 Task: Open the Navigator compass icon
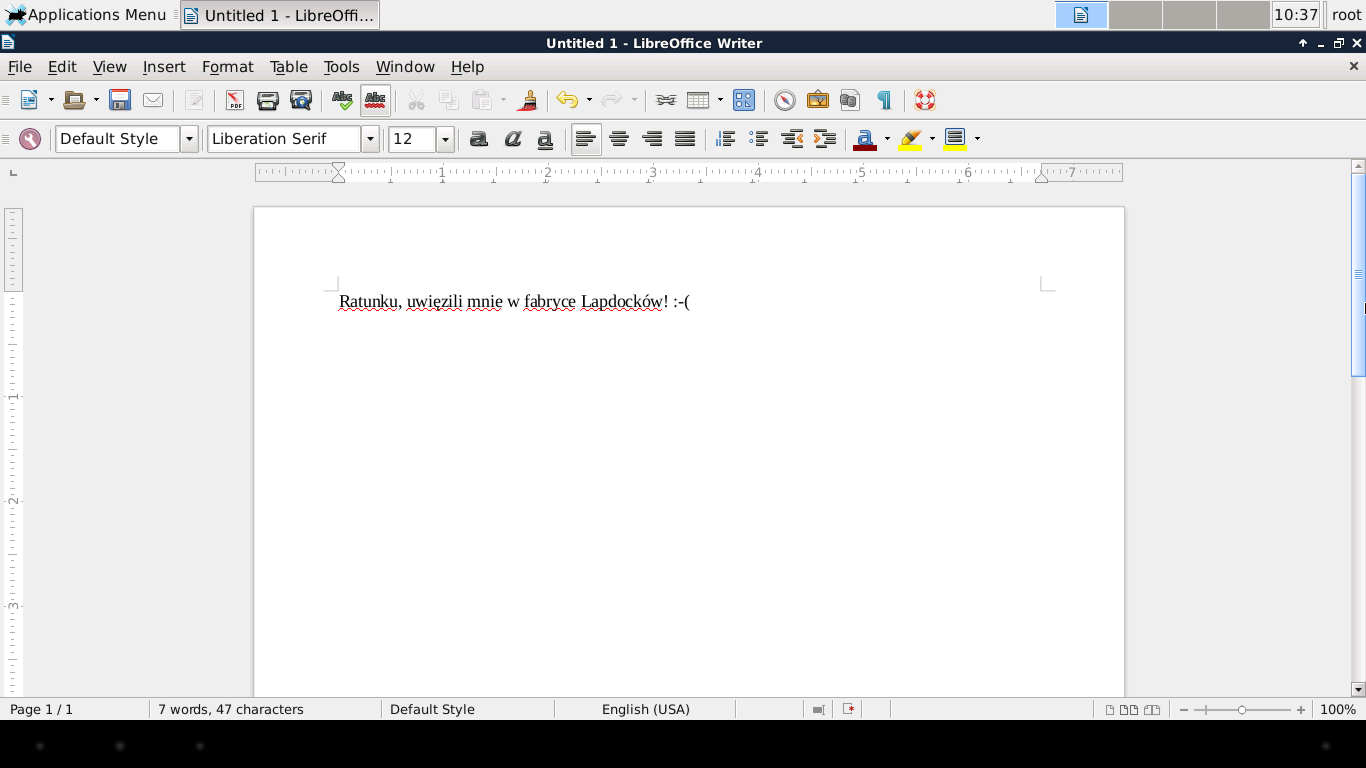pos(785,100)
